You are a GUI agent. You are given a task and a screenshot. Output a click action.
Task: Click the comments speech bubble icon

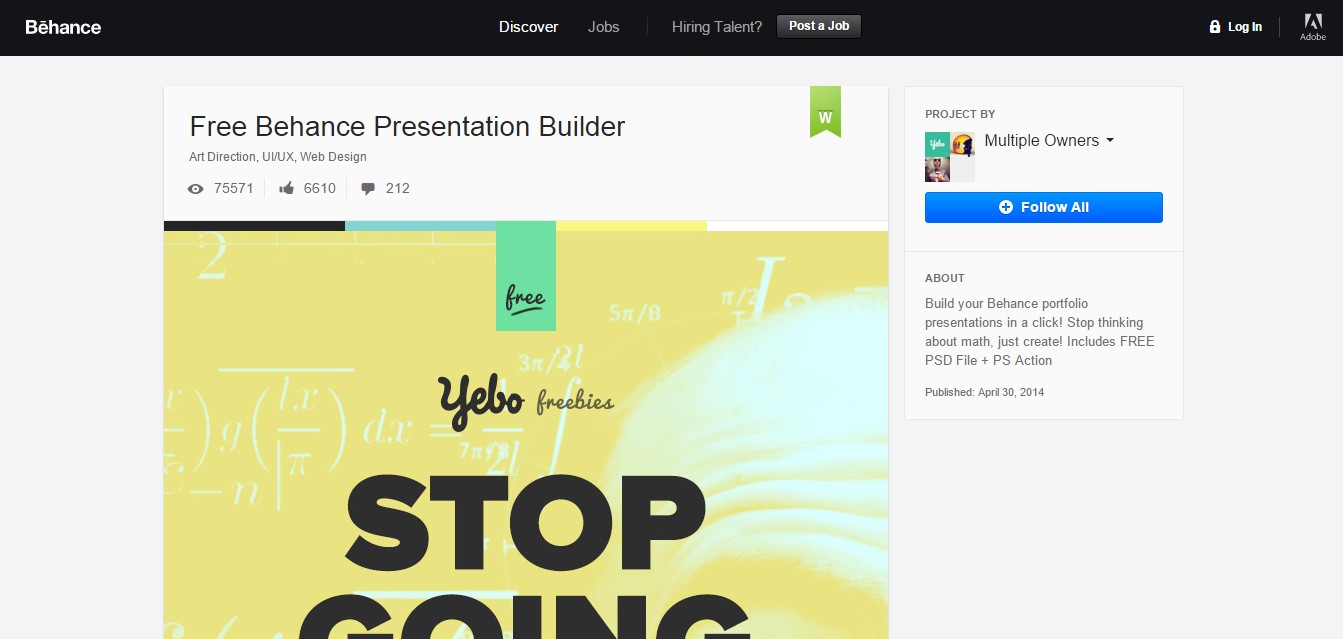pos(368,188)
